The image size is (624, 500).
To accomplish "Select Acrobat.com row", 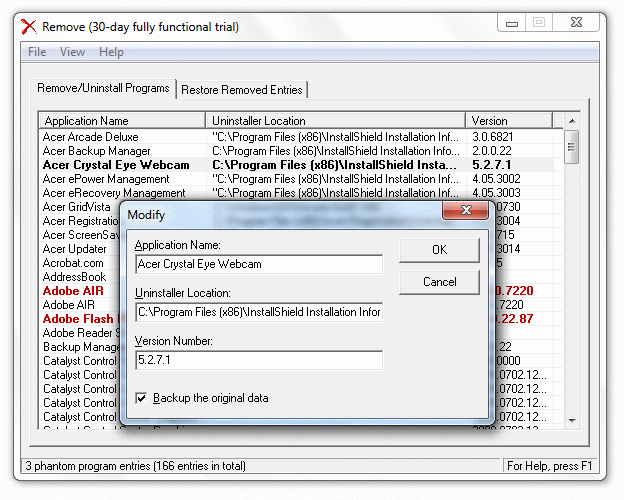I will pyautogui.click(x=73, y=263).
